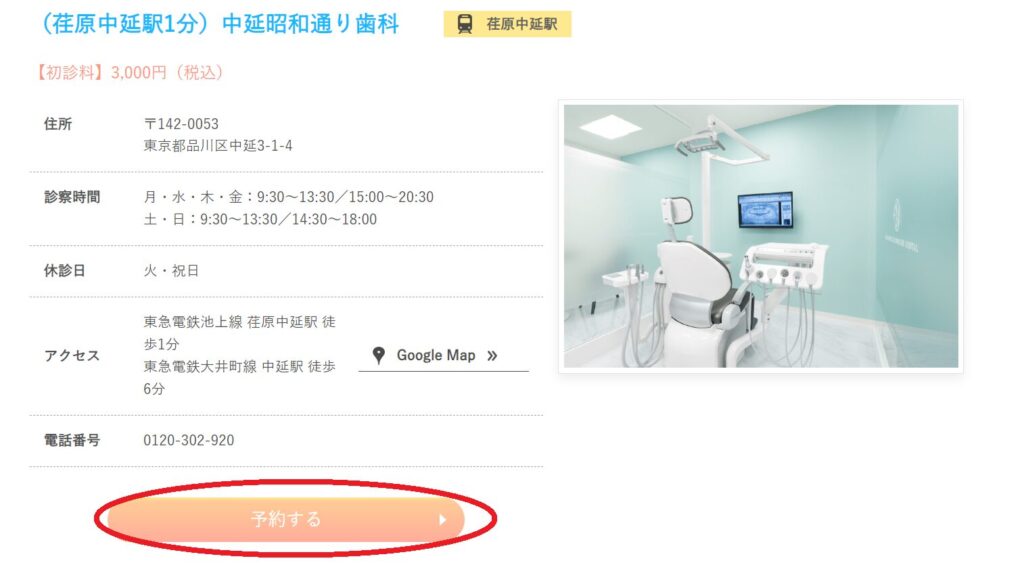Click the address 東京都品川区中延3-1-4
1024x567 pixels.
coord(218,146)
